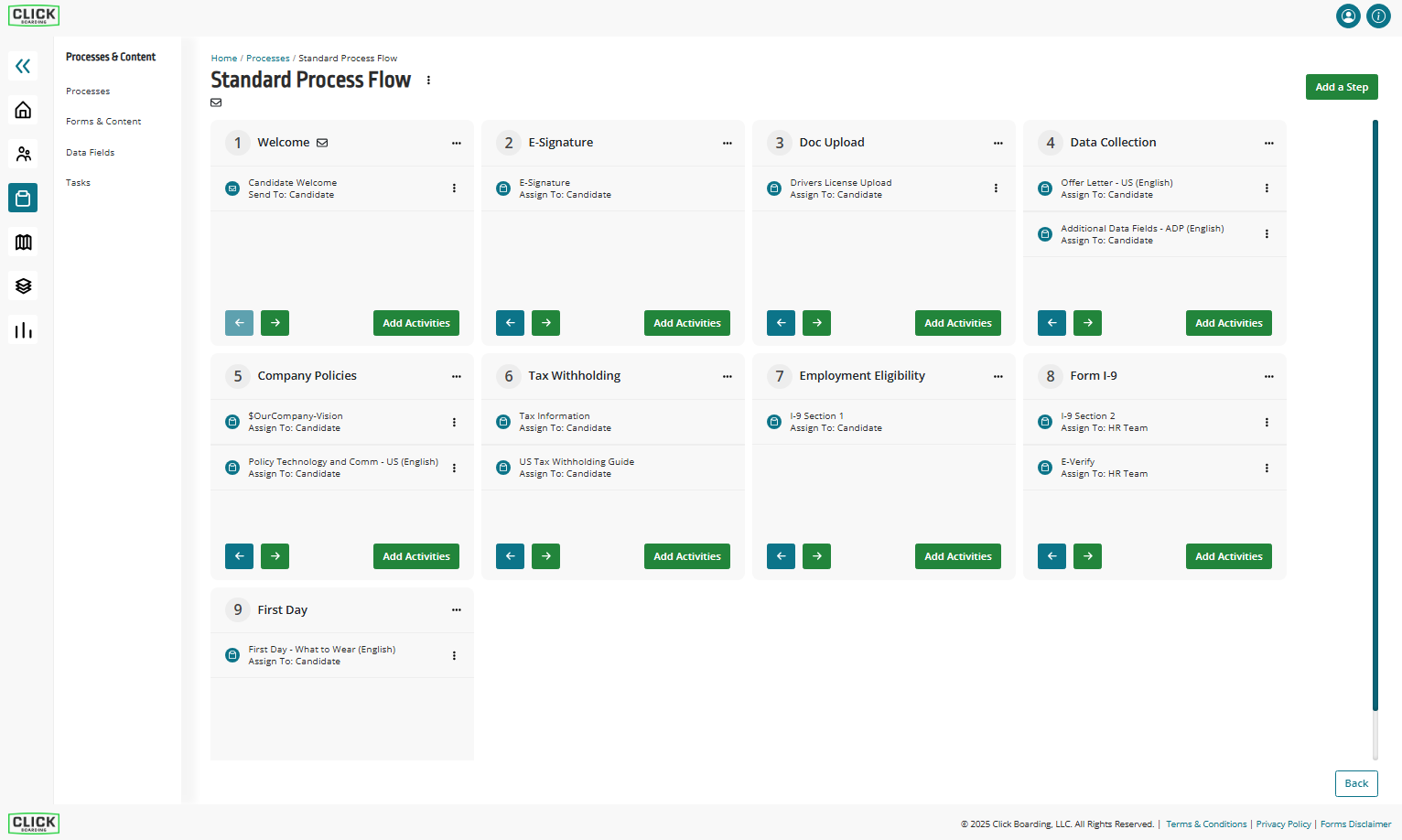Click the I-9 Section 1 activity row
The width and height of the screenshot is (1402, 840).
click(x=884, y=422)
